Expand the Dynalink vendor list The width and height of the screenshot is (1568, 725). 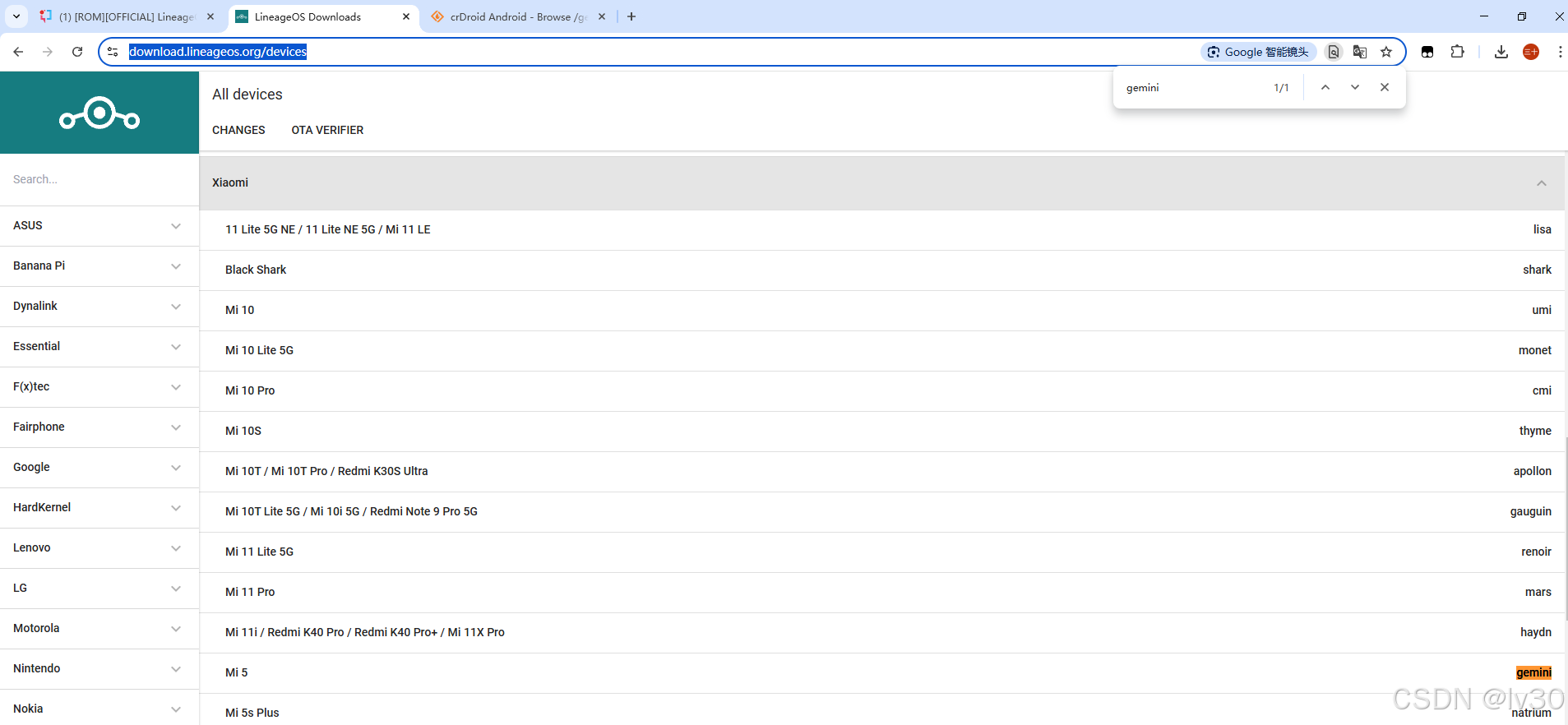click(99, 306)
